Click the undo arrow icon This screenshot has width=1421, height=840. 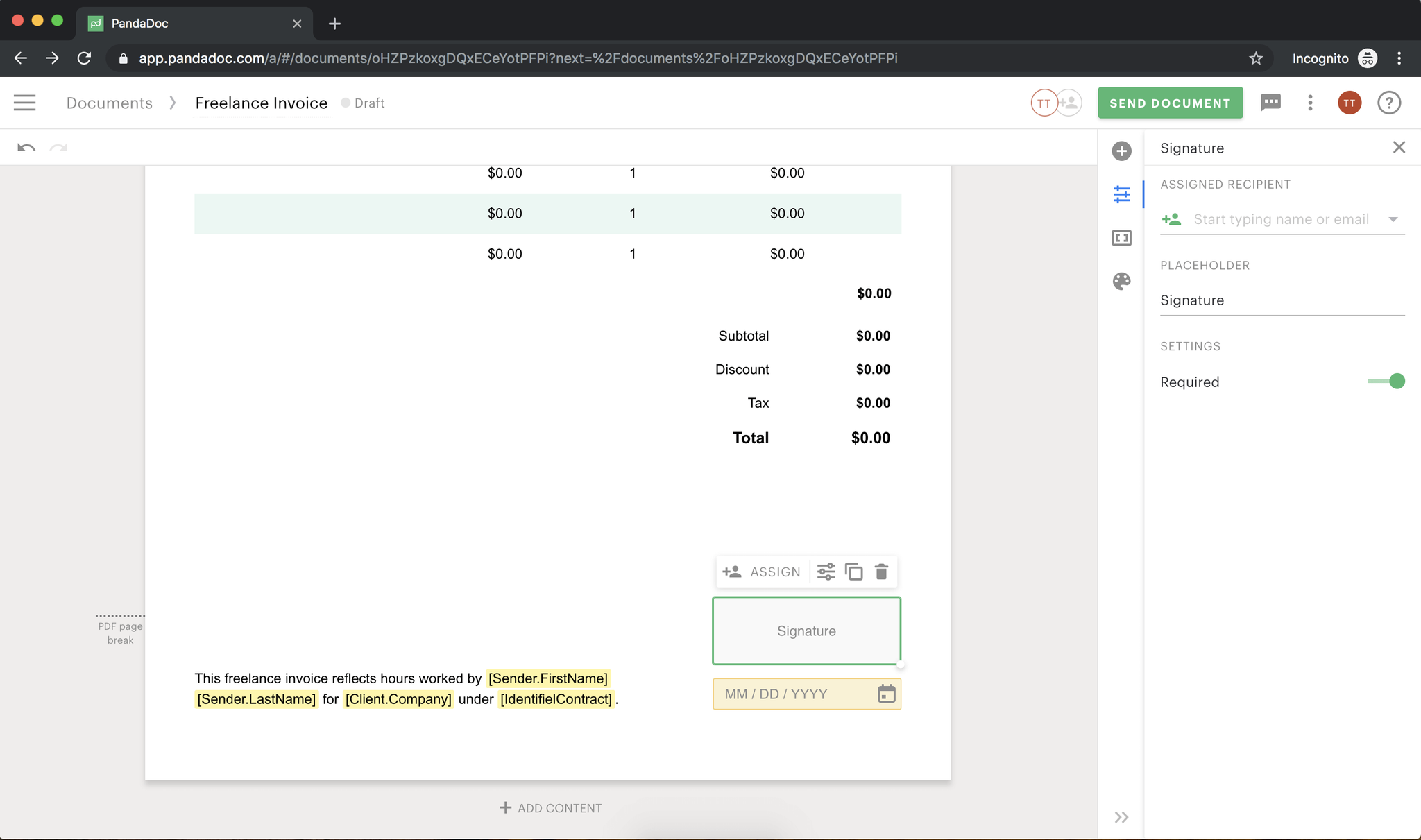tap(26, 147)
